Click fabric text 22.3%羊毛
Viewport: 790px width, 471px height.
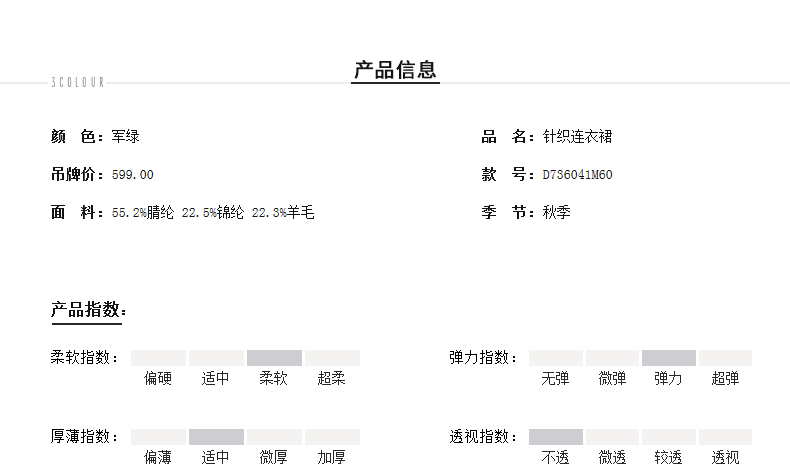click(283, 213)
